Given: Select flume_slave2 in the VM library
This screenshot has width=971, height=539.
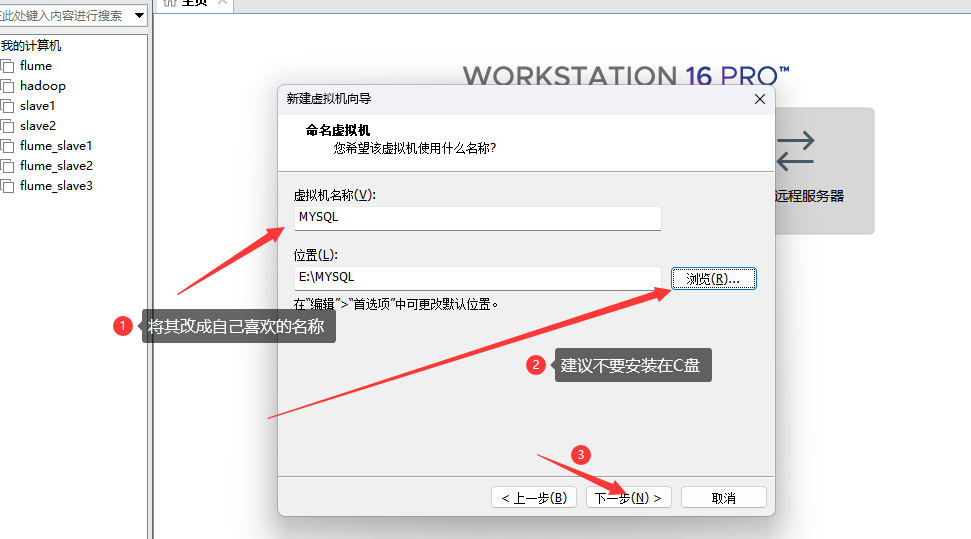Looking at the screenshot, I should (x=56, y=165).
